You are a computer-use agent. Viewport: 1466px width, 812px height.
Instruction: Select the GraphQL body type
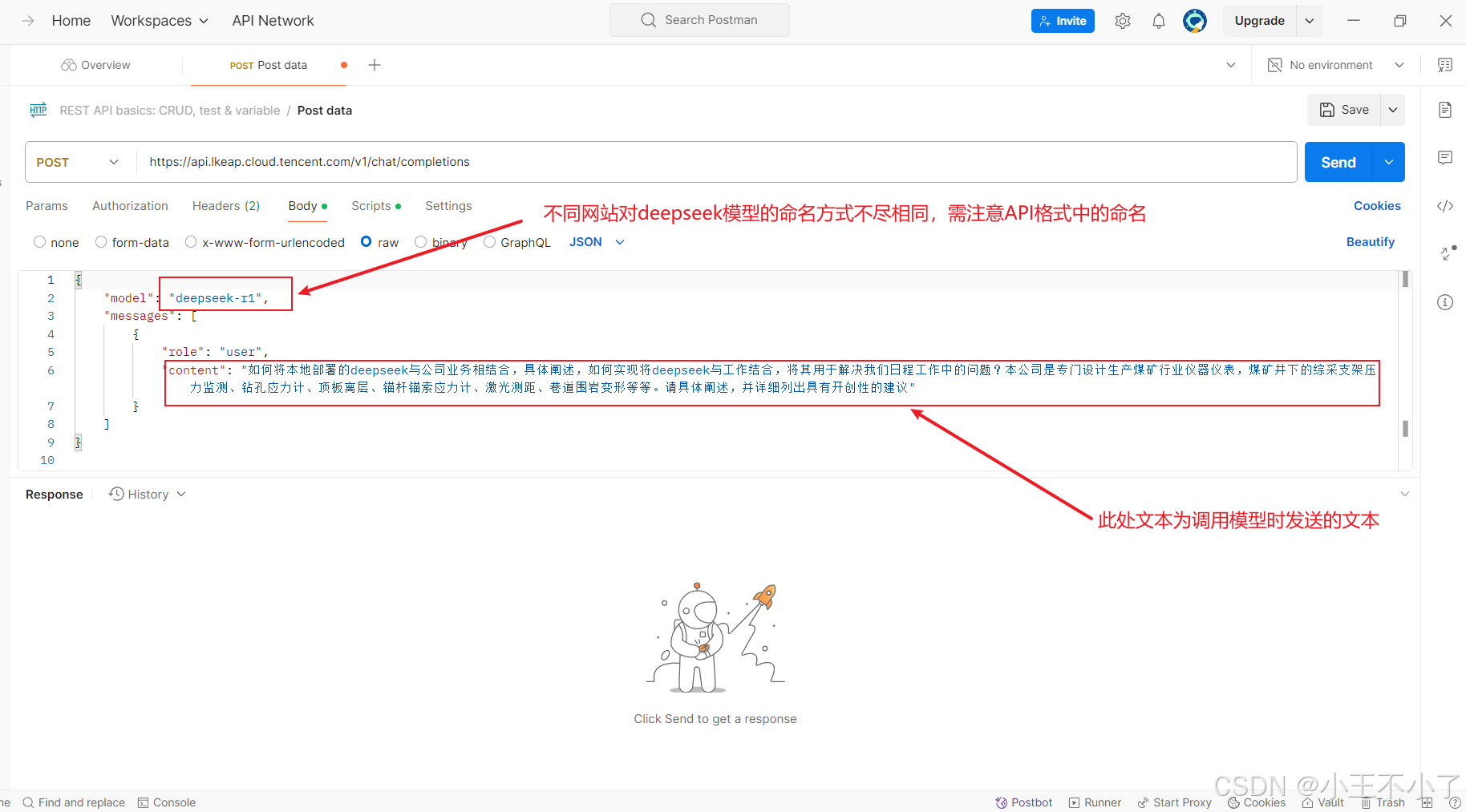pyautogui.click(x=489, y=242)
